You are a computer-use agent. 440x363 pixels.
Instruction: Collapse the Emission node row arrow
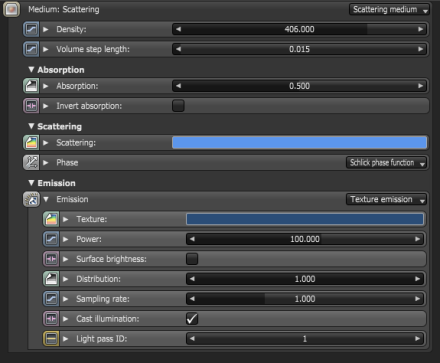(46, 199)
